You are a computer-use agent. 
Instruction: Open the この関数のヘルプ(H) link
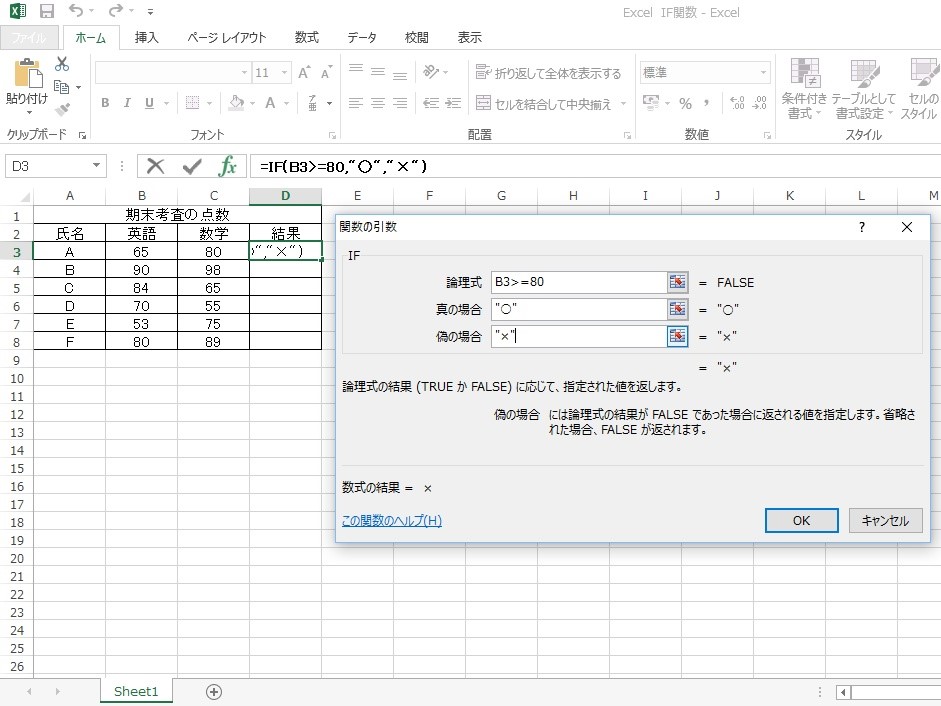[391, 521]
